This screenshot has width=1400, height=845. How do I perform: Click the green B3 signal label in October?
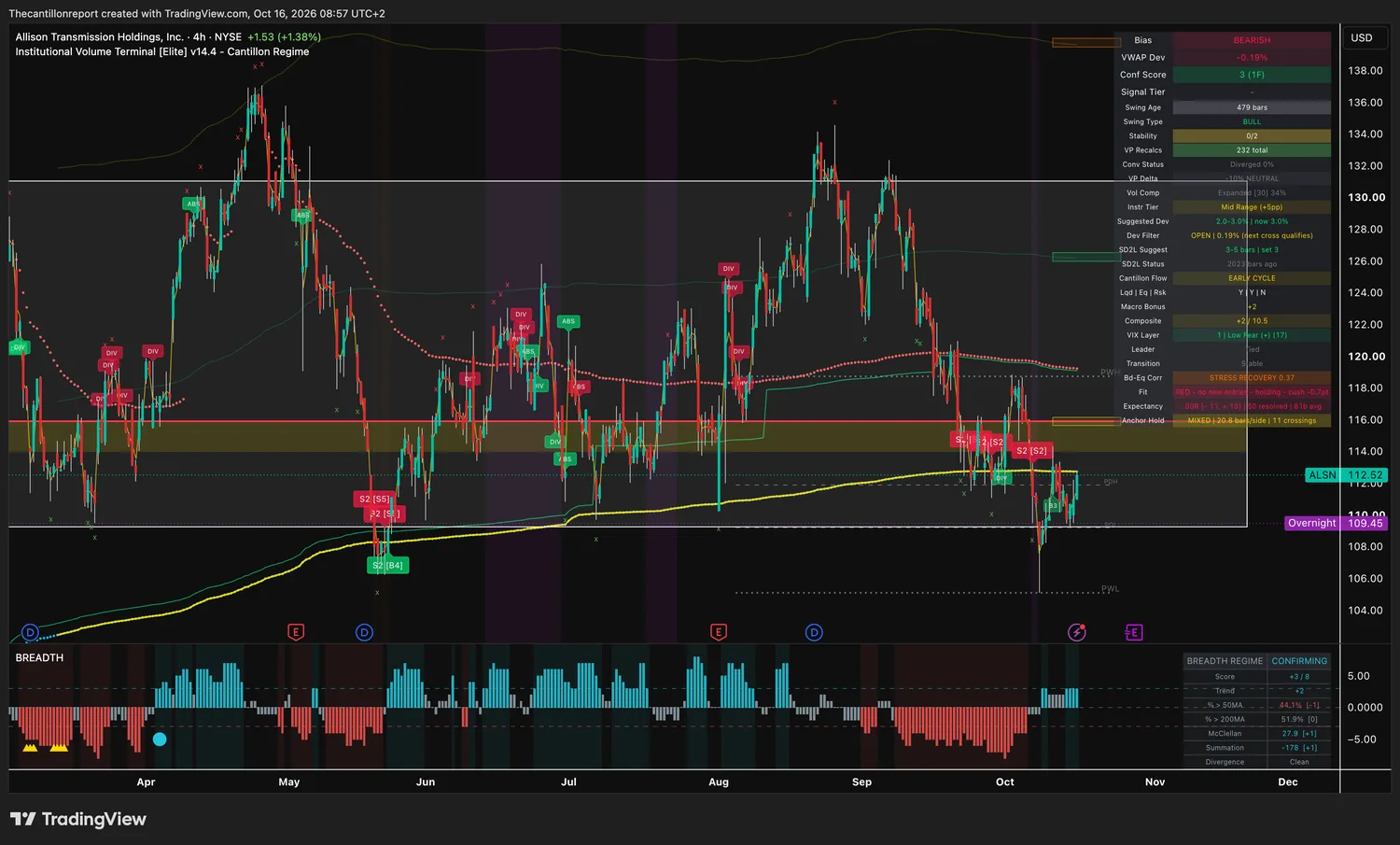tap(1053, 506)
